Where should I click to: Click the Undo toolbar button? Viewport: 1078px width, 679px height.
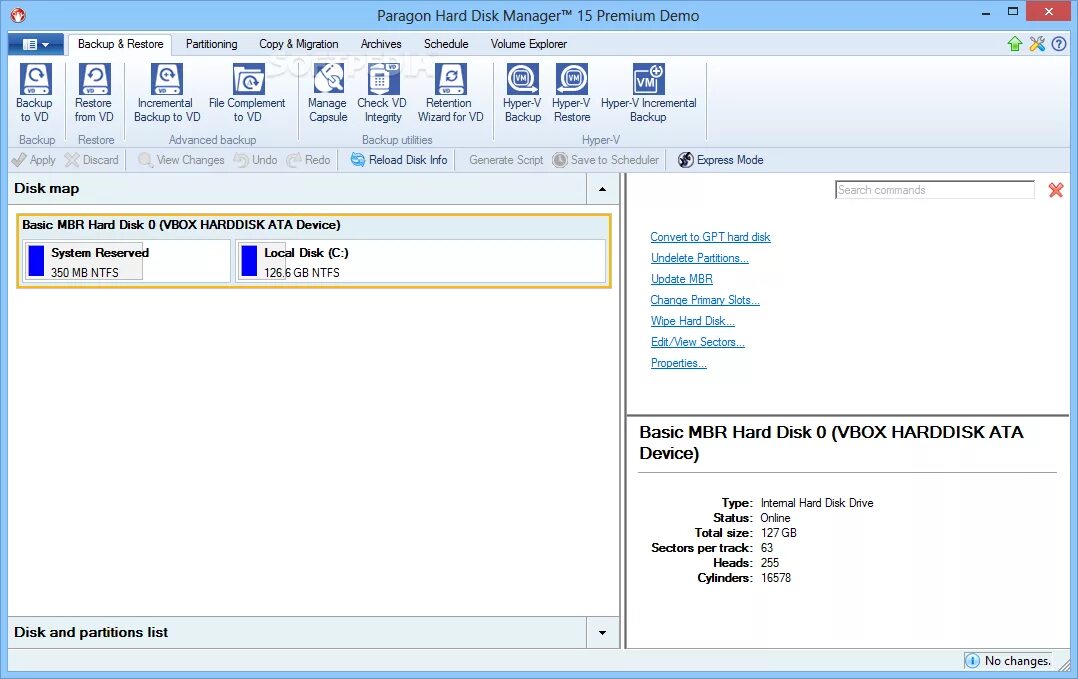(256, 160)
